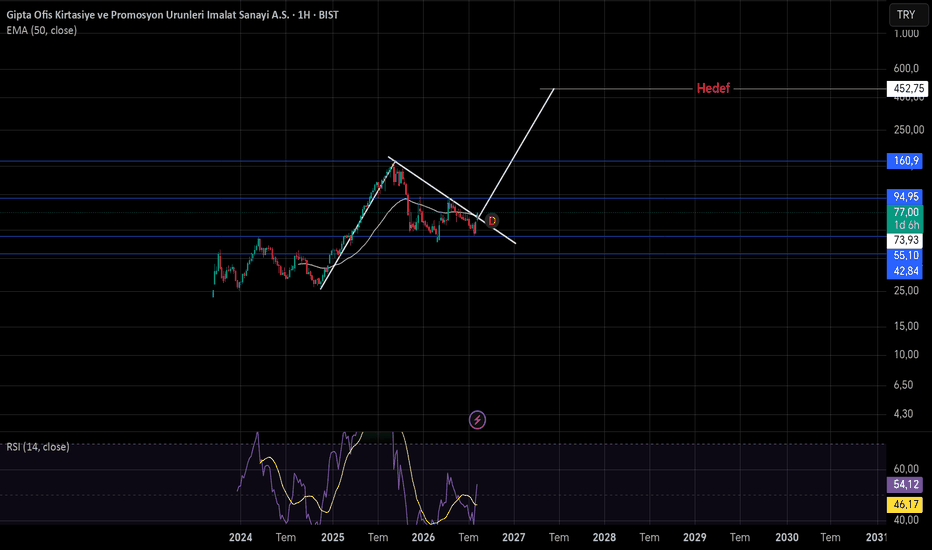Click the 2024 label on time axis
932x550 pixels.
click(241, 538)
